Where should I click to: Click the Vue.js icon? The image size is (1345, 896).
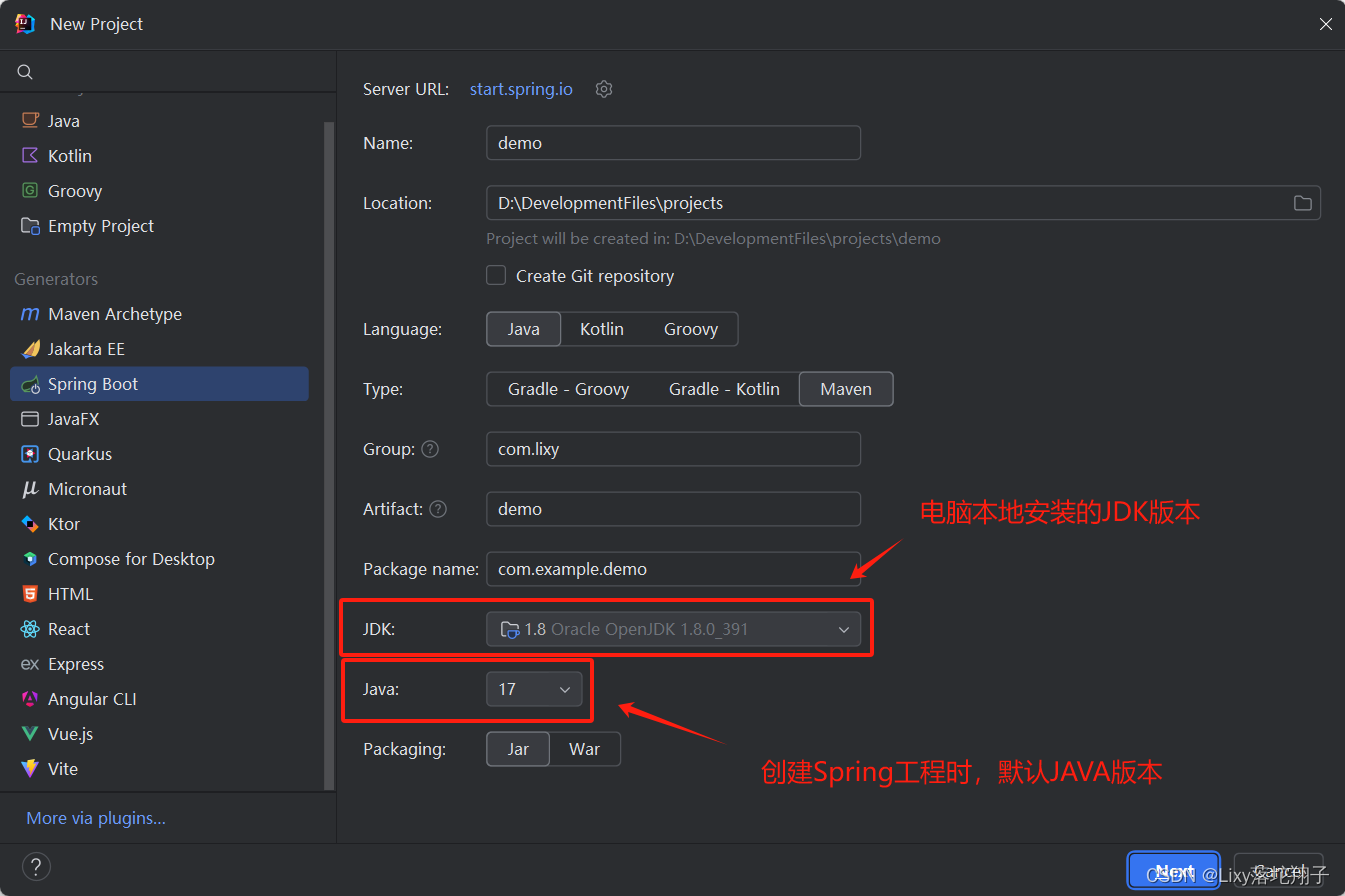point(30,734)
